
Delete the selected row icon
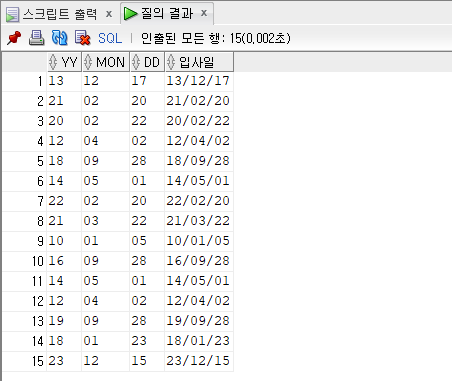coord(82,38)
